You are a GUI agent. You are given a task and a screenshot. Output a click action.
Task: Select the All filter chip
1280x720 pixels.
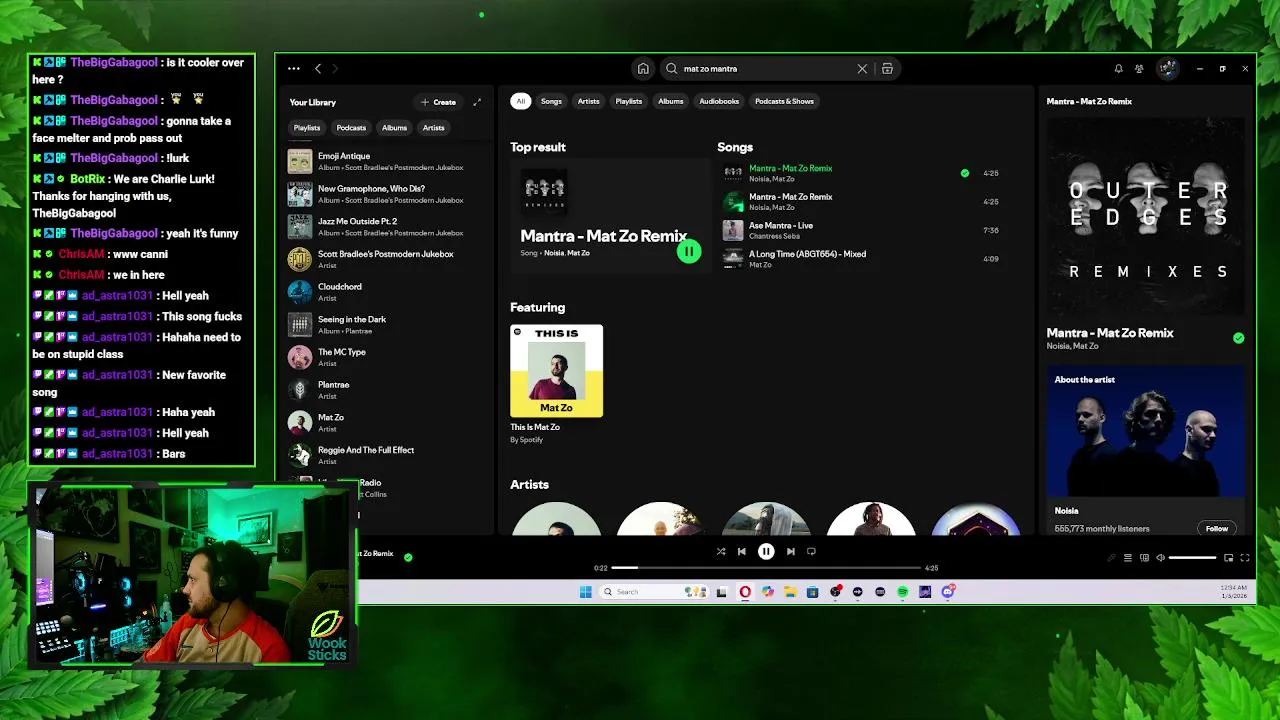(x=520, y=101)
